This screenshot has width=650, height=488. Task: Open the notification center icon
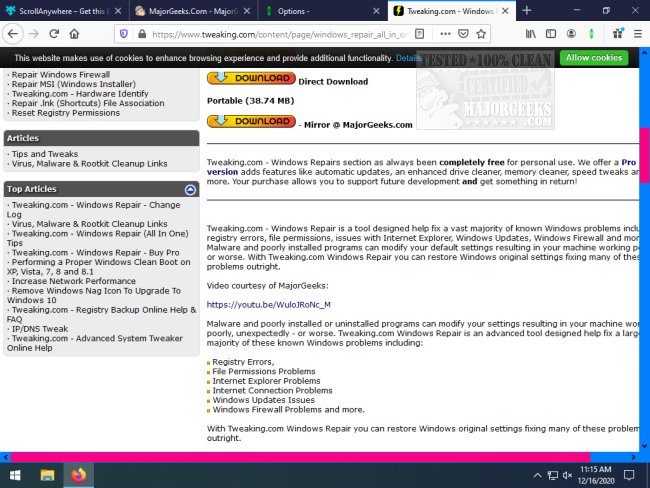(x=629, y=475)
